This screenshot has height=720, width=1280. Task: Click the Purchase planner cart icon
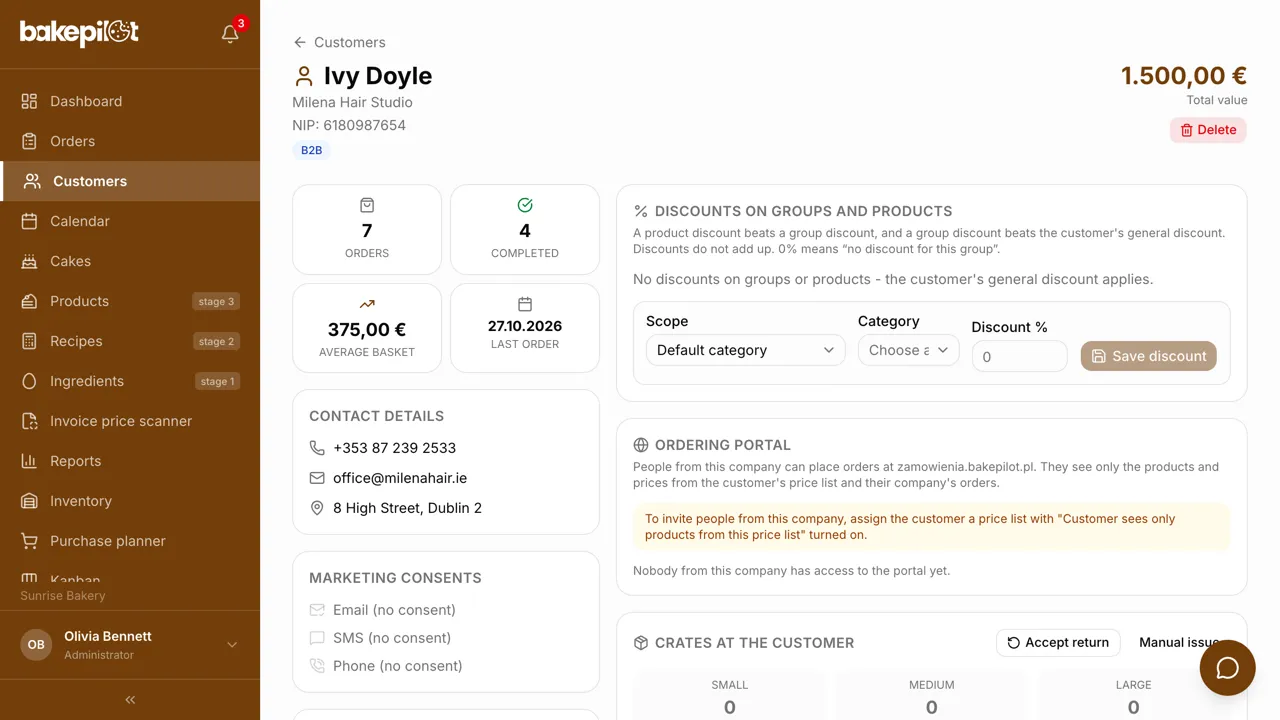(30, 541)
